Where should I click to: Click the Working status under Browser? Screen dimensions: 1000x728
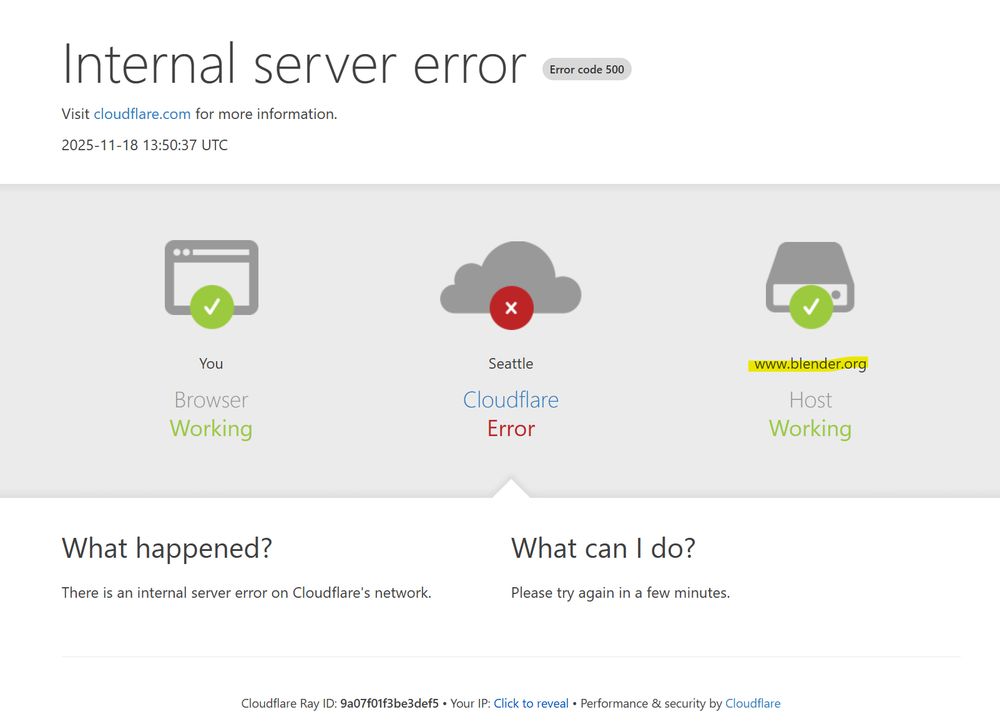(211, 428)
